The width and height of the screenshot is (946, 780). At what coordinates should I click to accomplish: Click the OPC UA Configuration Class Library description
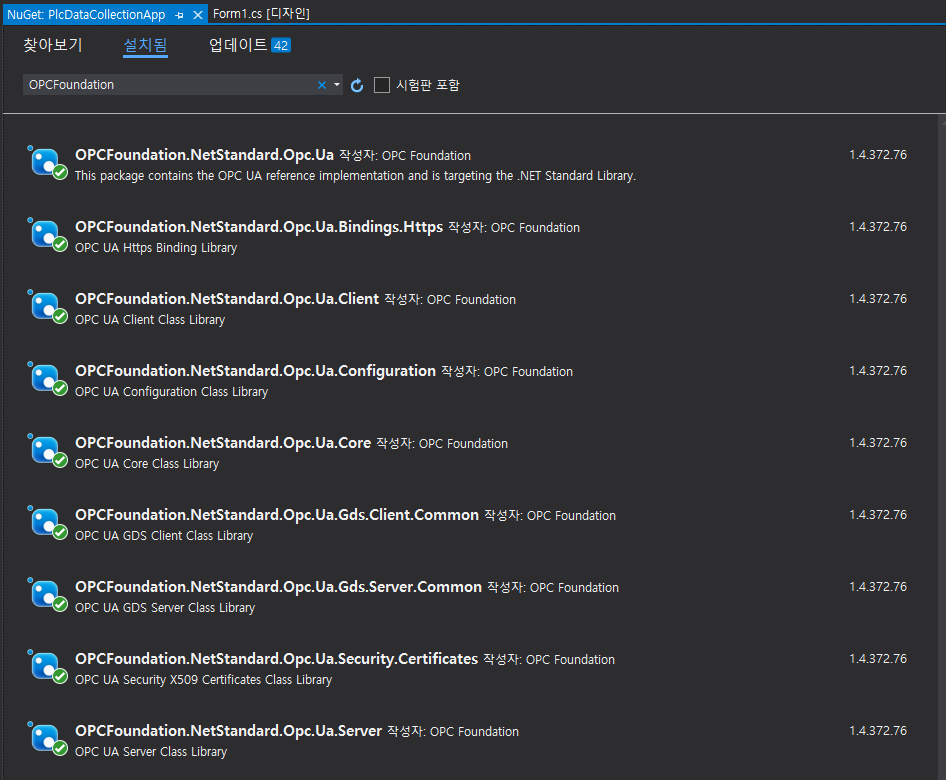pyautogui.click(x=171, y=392)
